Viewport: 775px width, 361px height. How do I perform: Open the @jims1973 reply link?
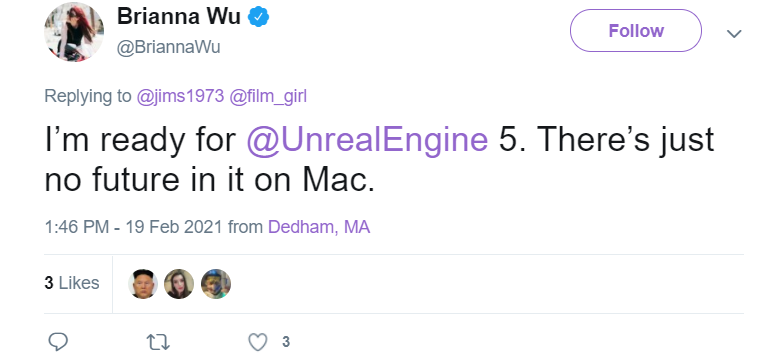(x=180, y=96)
